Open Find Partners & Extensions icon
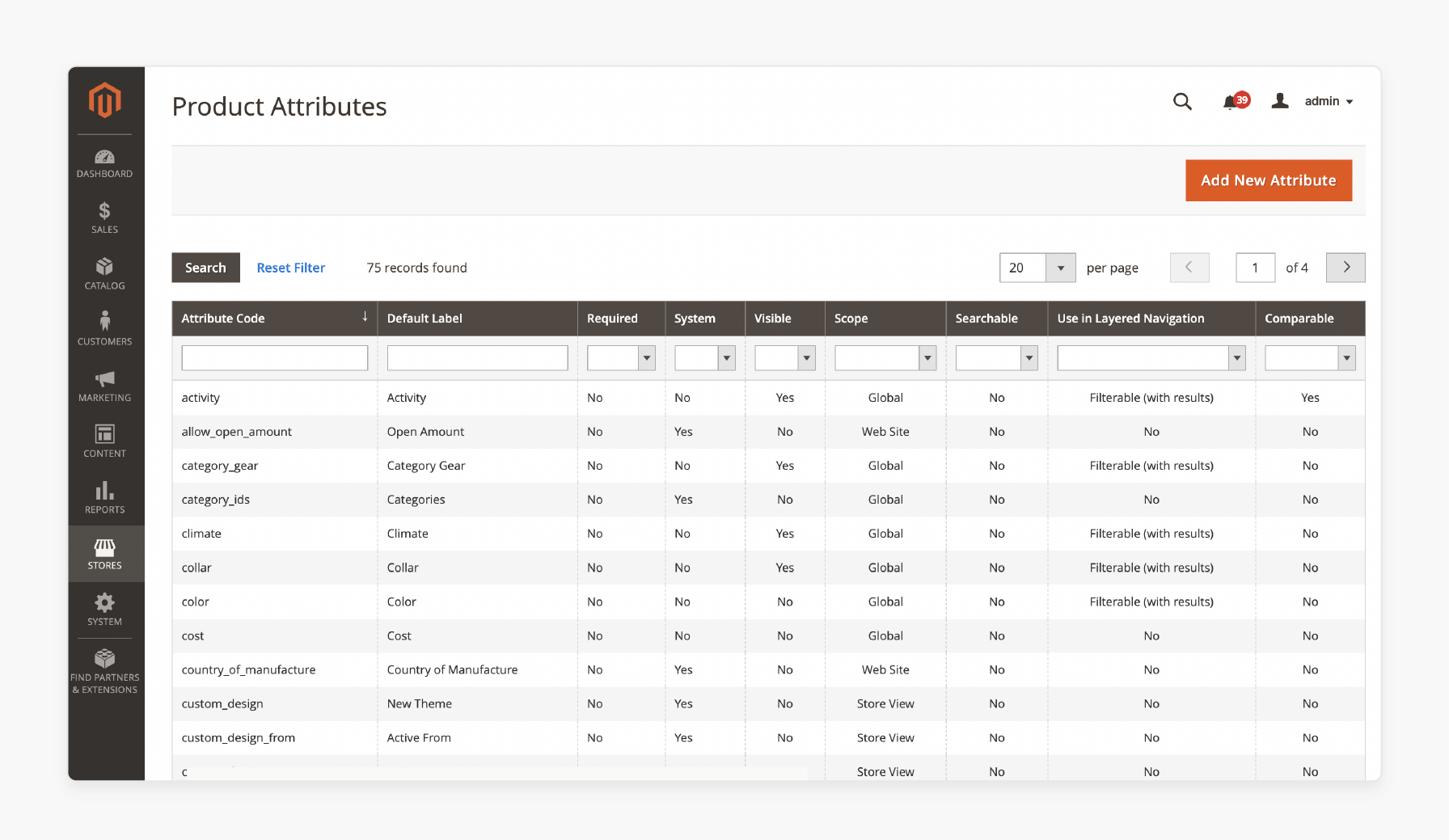This screenshot has height=840, width=1449. (x=105, y=672)
